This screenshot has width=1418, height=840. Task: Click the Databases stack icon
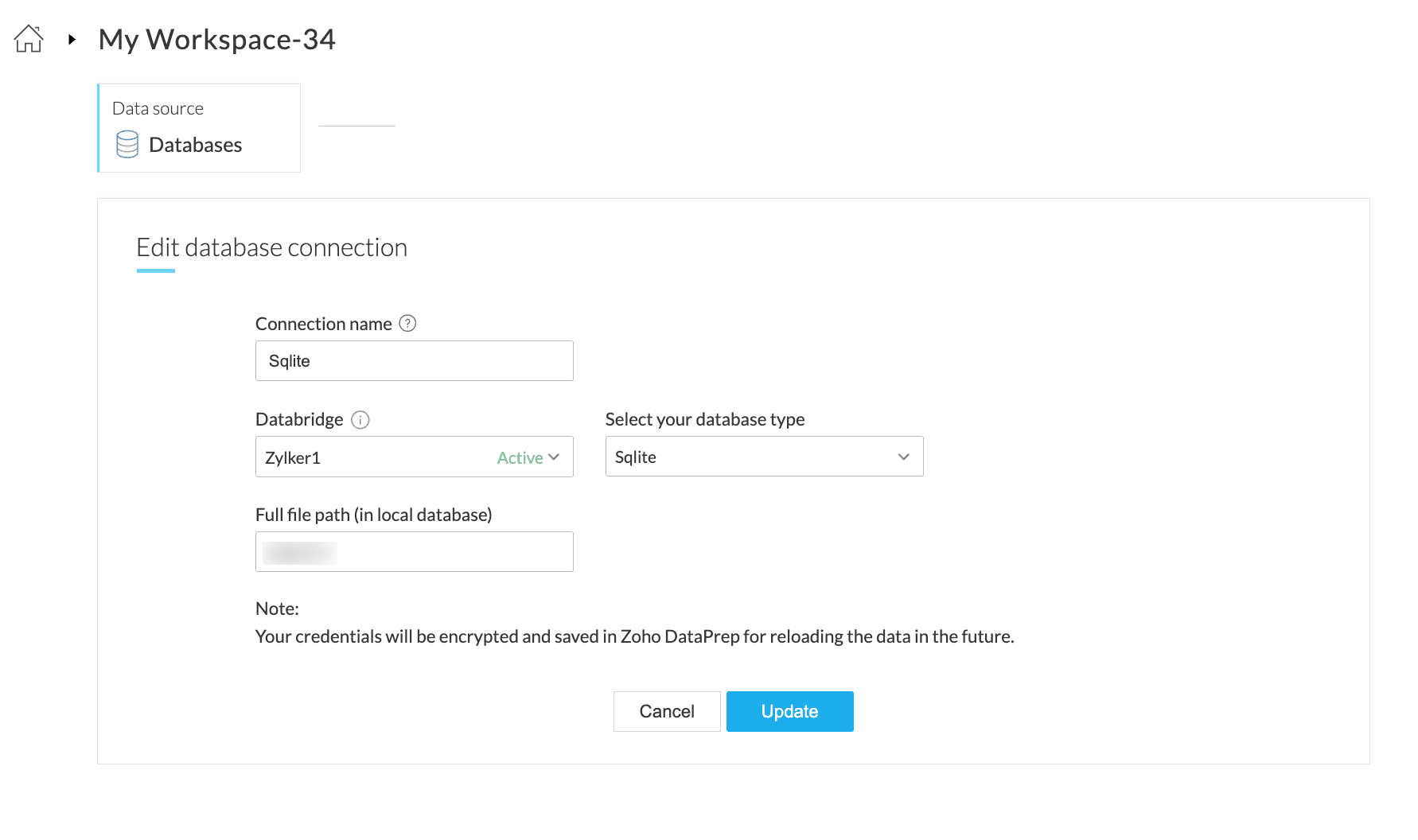pyautogui.click(x=127, y=145)
